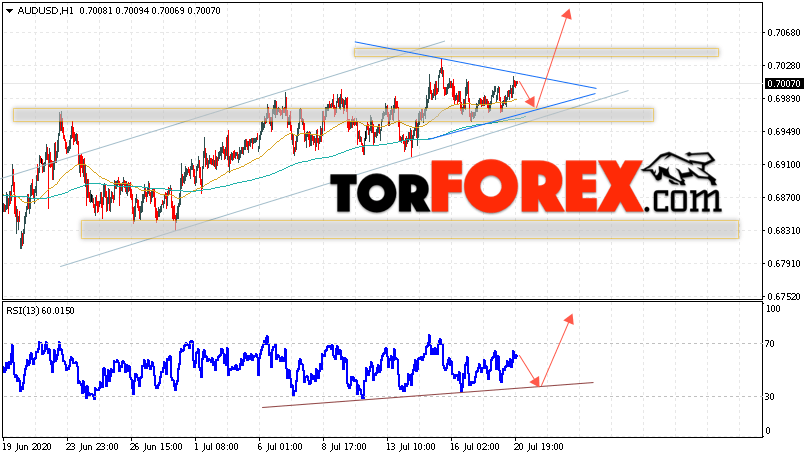Click the 0.69100 price axis label
Screen dimensions: 808x458
tap(784, 165)
